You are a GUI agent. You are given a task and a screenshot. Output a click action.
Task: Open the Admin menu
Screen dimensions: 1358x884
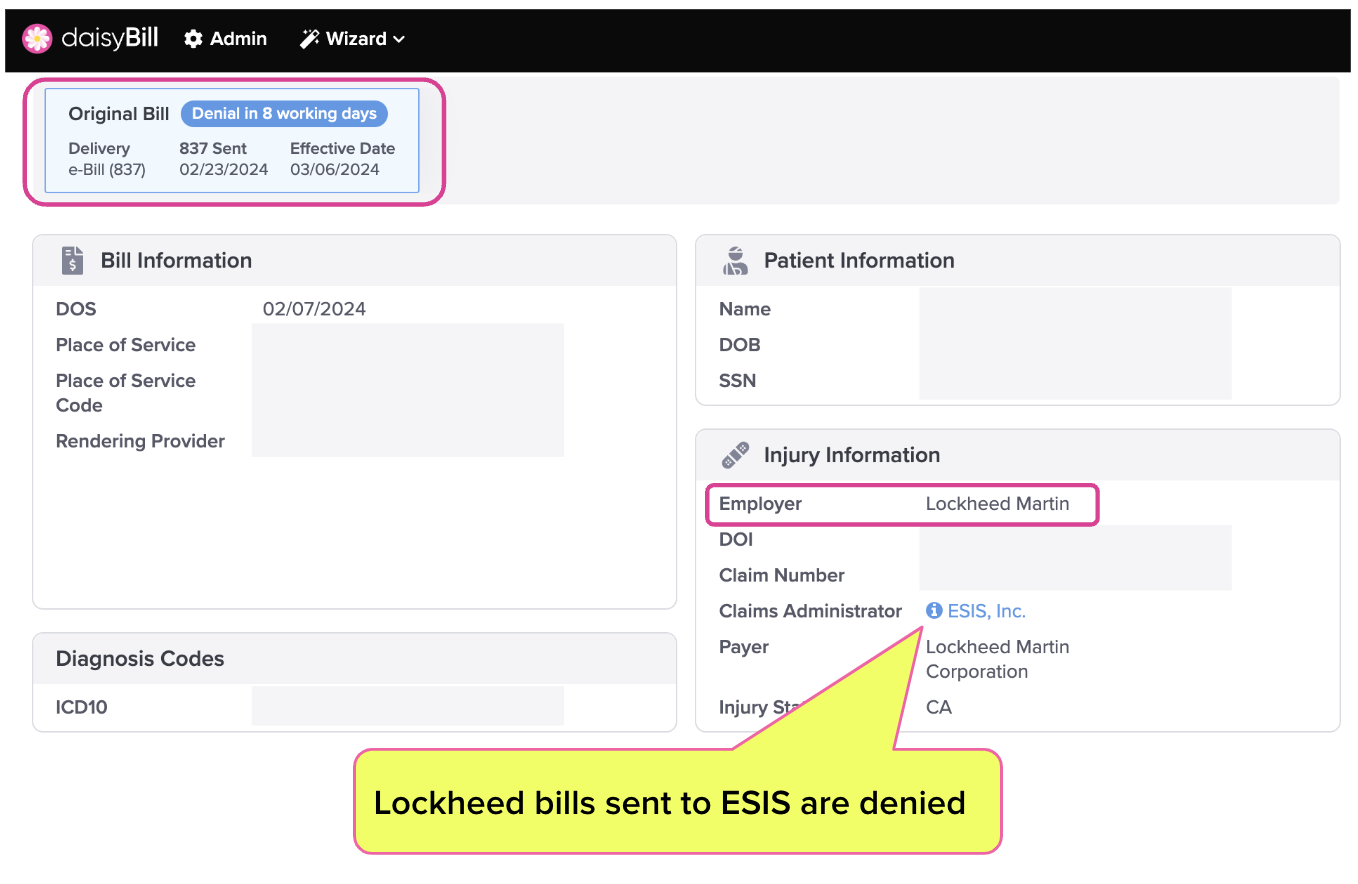226,39
